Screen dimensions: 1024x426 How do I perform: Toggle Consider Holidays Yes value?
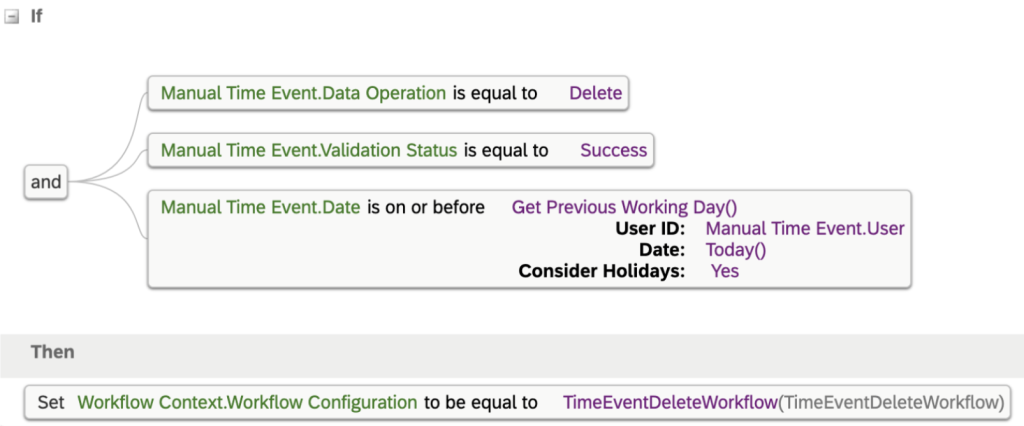point(725,270)
